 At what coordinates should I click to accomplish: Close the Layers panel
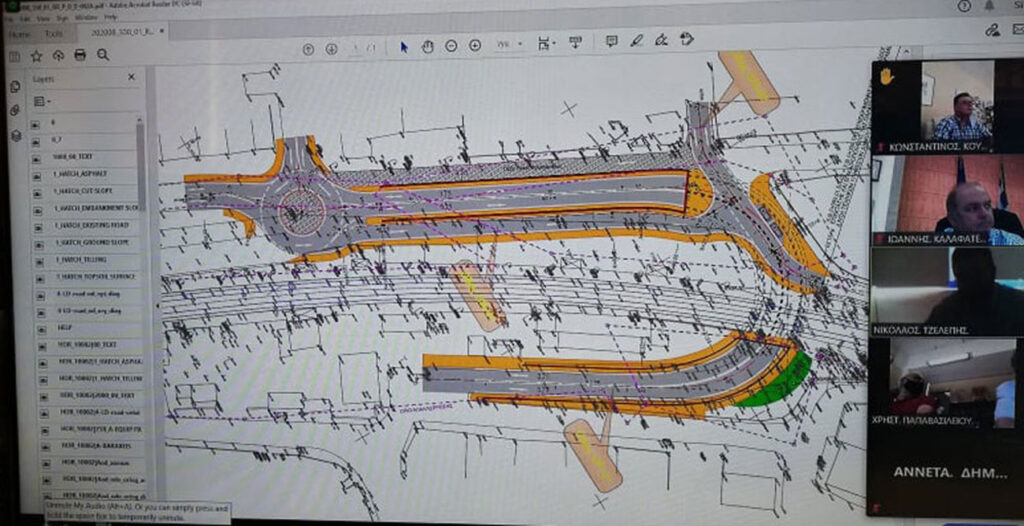click(x=131, y=77)
